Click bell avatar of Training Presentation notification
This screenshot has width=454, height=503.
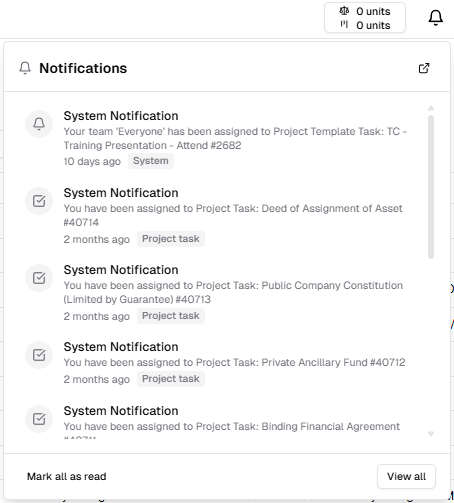[39, 124]
